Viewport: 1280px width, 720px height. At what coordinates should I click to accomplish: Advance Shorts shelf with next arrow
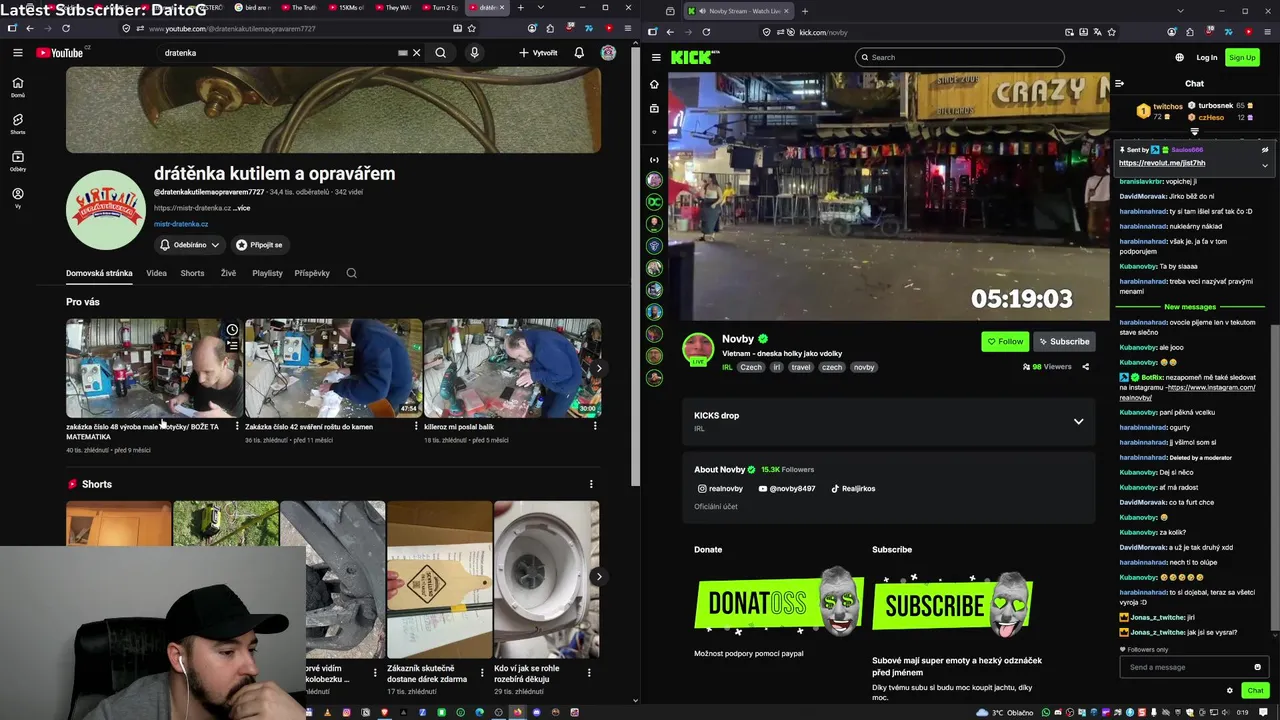tap(598, 577)
